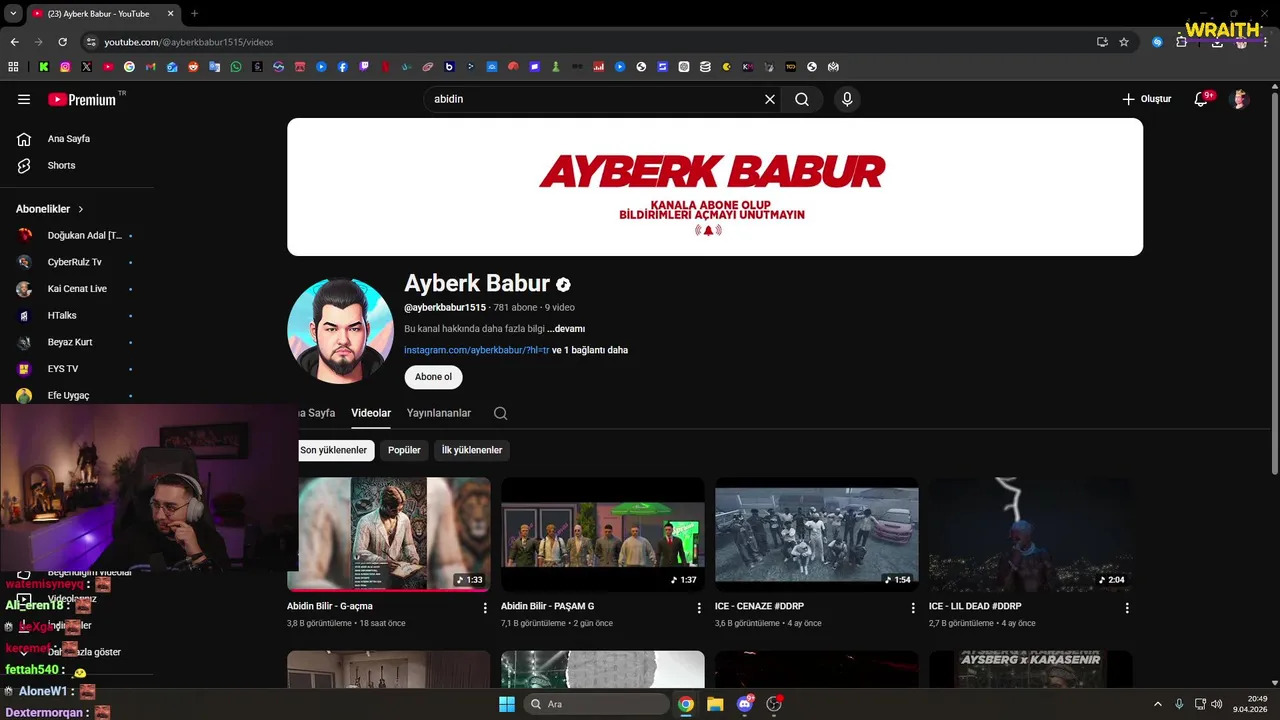Image resolution: width=1280 pixels, height=720 pixels.
Task: Open the X bookmark
Action: tap(86, 67)
